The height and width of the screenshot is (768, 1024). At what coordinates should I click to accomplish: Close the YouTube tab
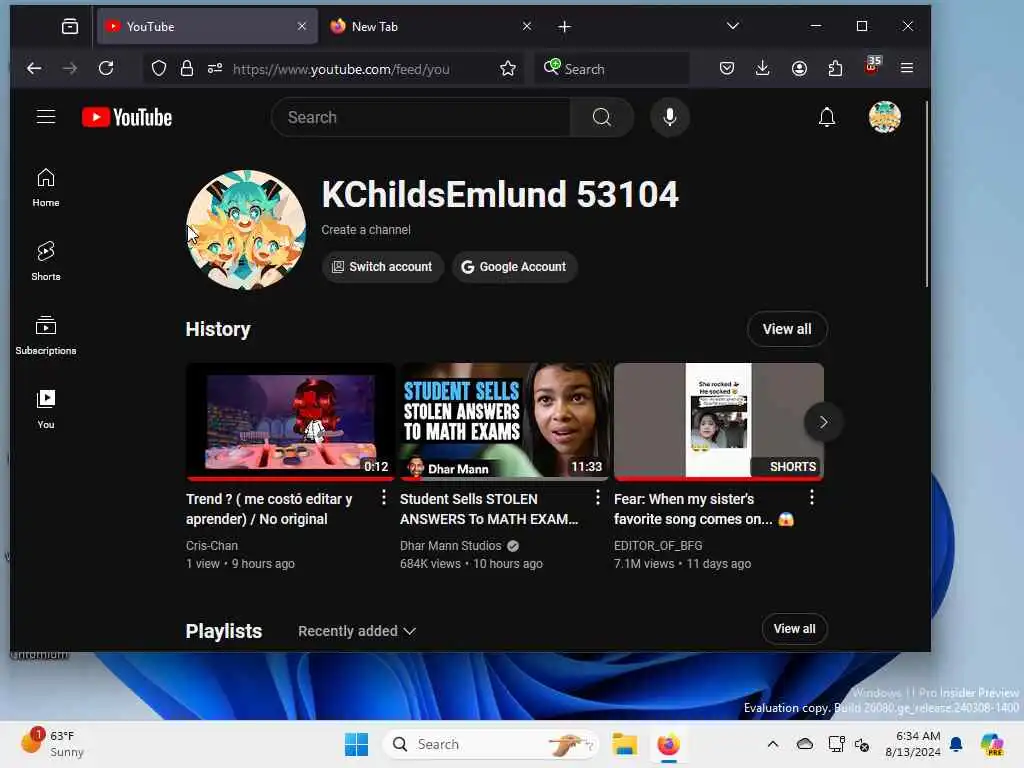click(x=302, y=26)
